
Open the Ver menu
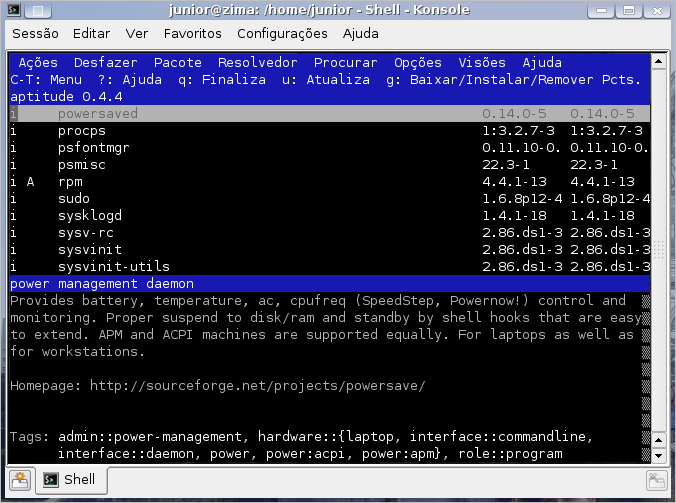click(x=137, y=34)
